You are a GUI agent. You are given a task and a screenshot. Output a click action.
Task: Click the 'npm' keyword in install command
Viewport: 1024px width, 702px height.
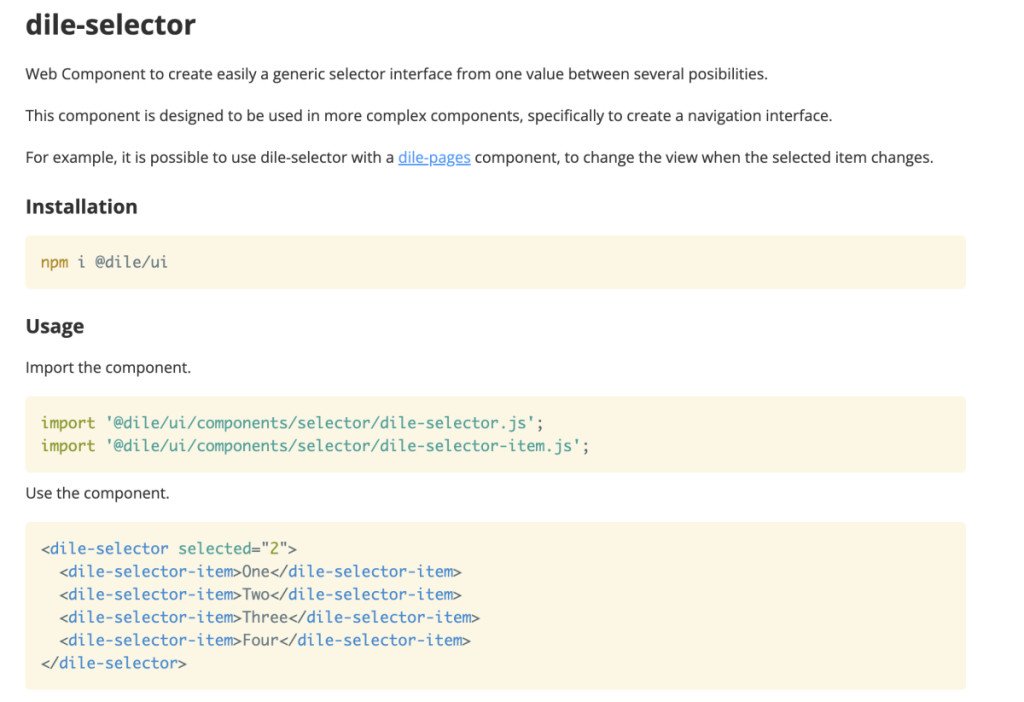tap(54, 262)
